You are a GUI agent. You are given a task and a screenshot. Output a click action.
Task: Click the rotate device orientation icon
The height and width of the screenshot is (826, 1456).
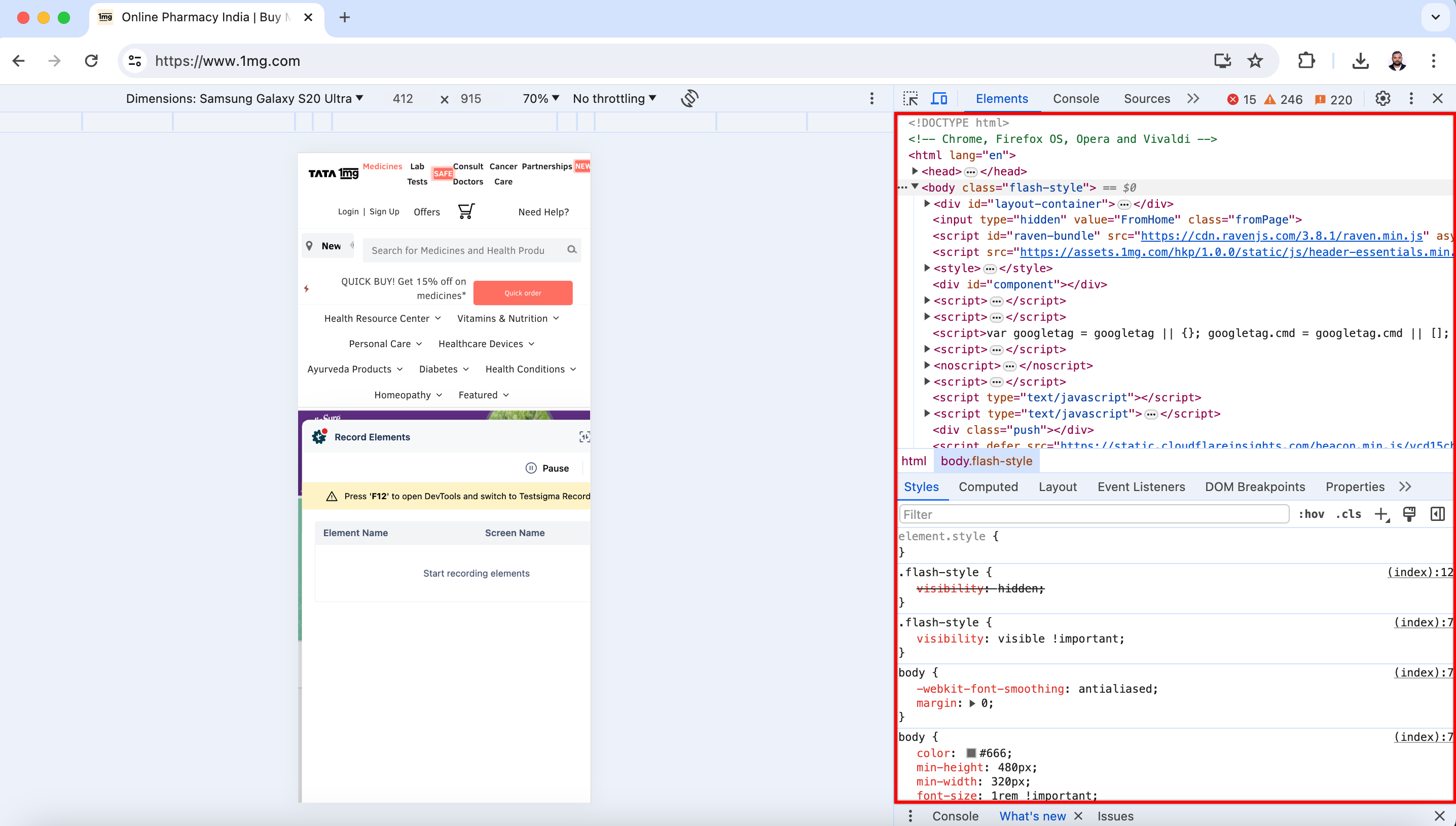tap(689, 99)
